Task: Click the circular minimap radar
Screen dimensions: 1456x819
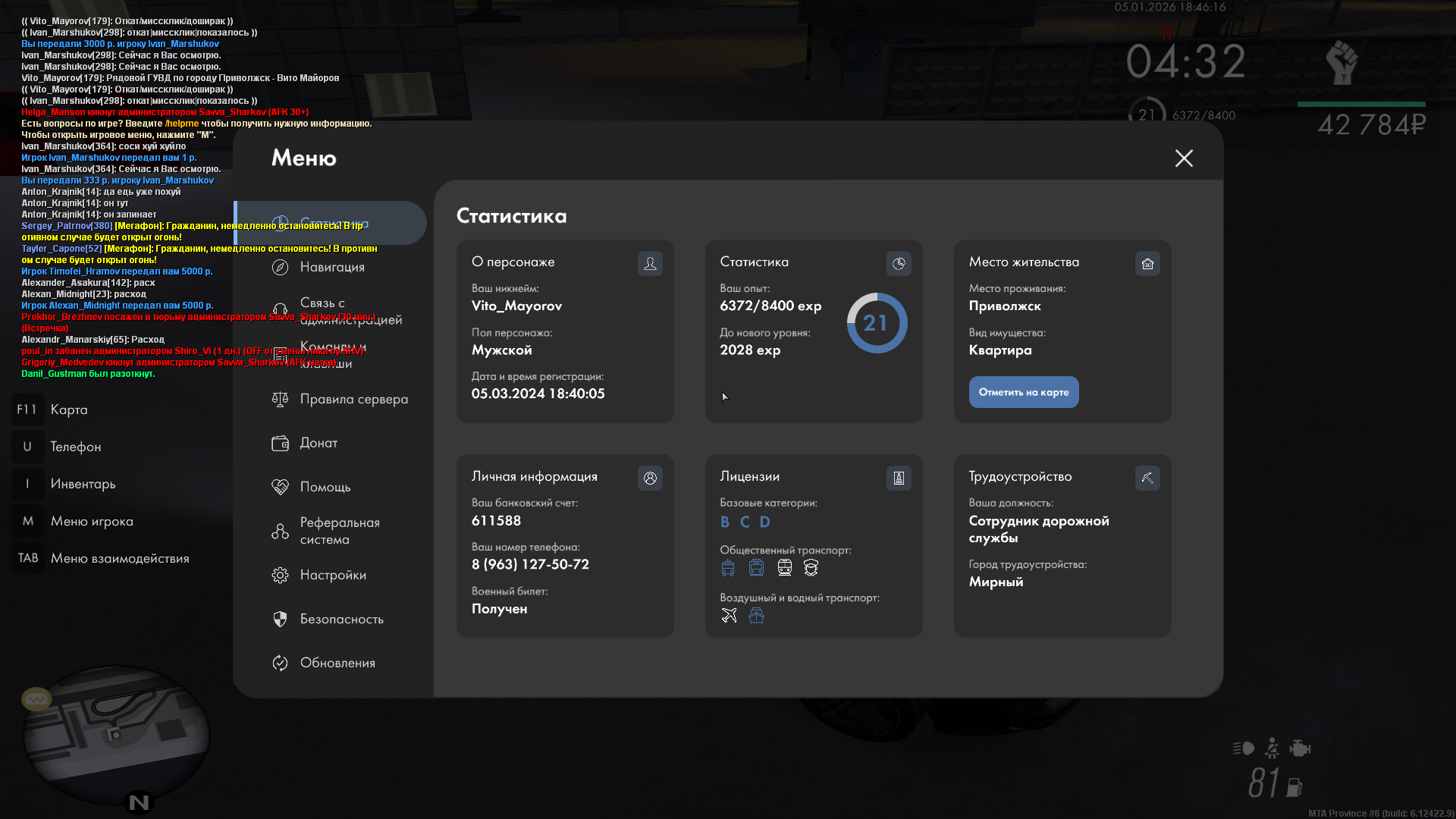Action: pyautogui.click(x=115, y=734)
